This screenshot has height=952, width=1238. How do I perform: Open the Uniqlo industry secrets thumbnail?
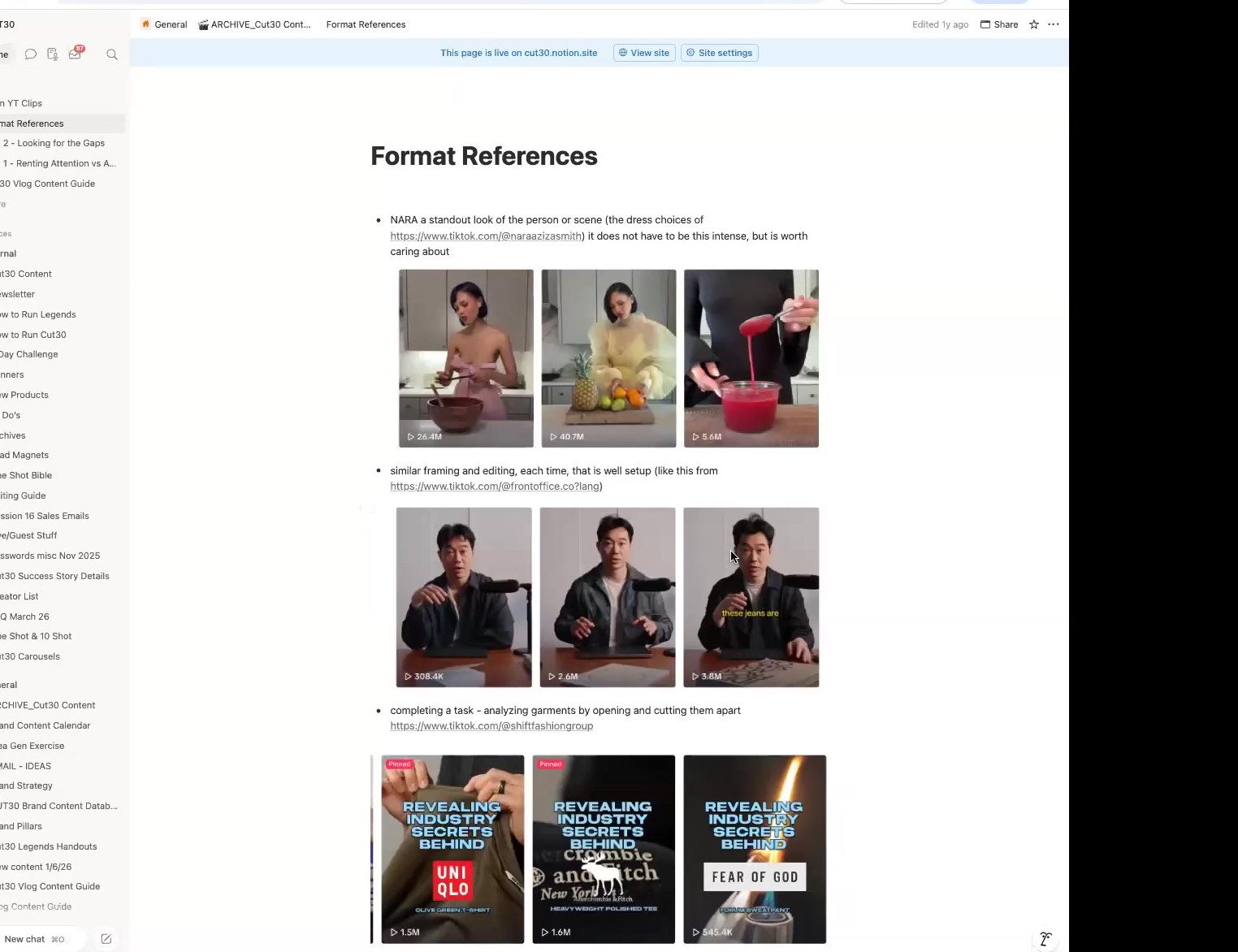pos(452,849)
